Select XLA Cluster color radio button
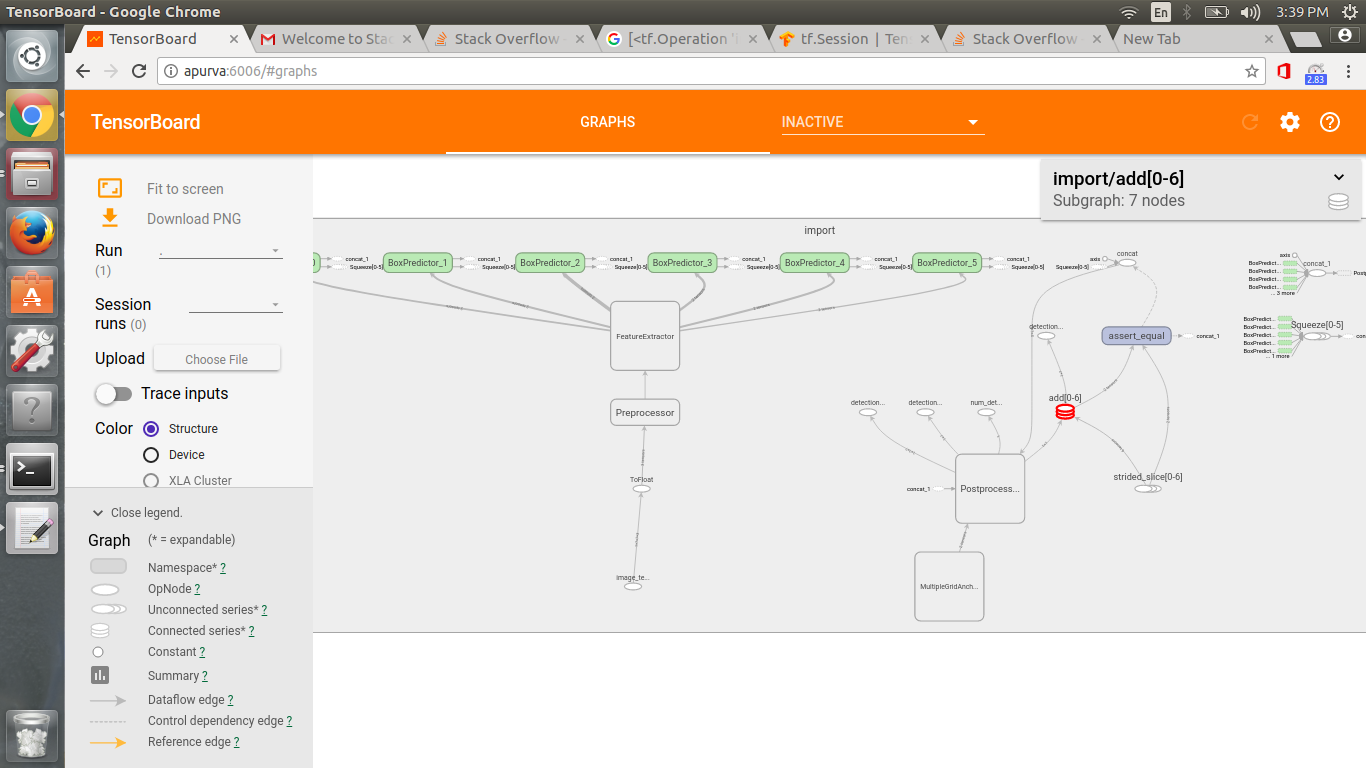1366x768 pixels. 151,480
